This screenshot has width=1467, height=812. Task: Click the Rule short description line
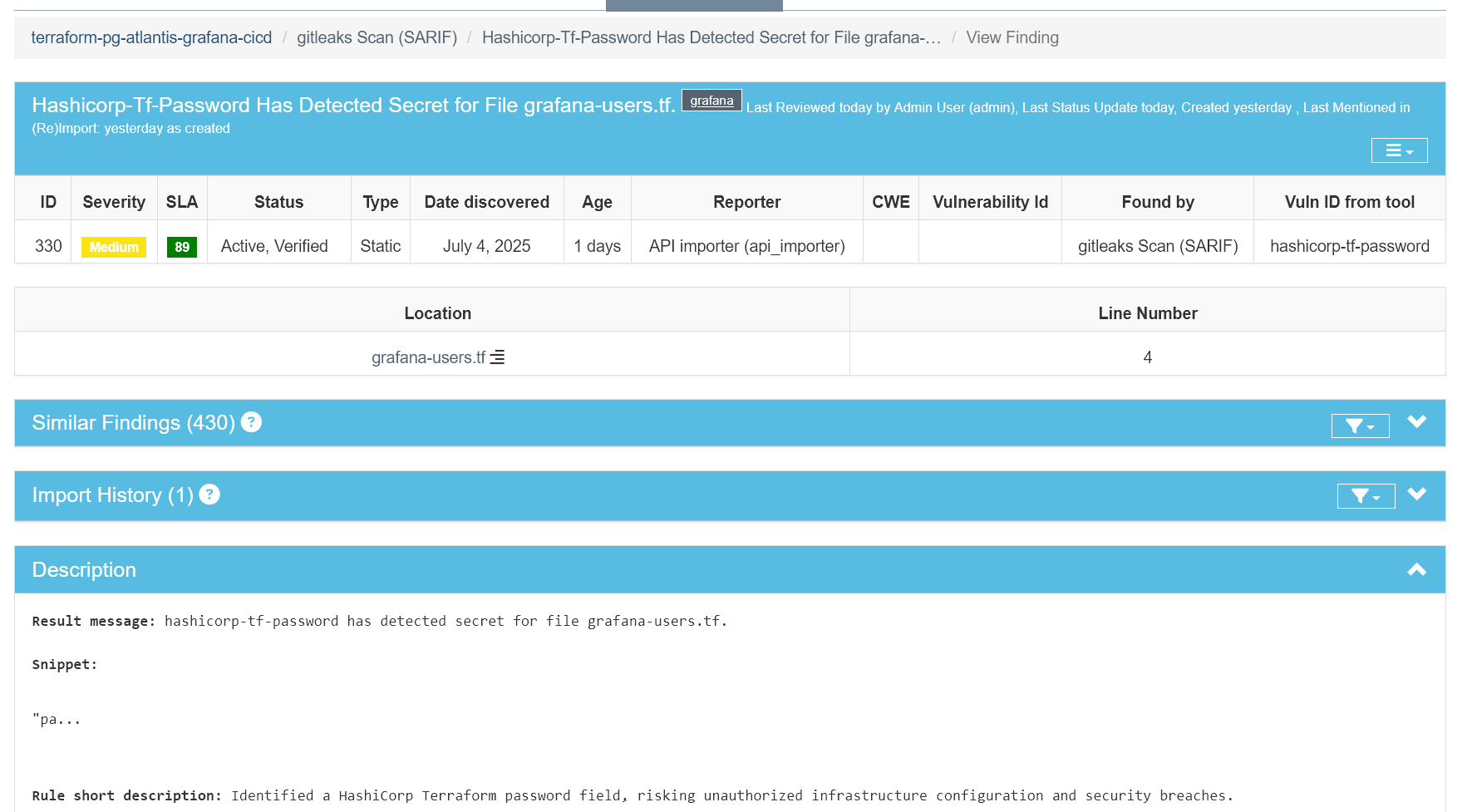[633, 795]
